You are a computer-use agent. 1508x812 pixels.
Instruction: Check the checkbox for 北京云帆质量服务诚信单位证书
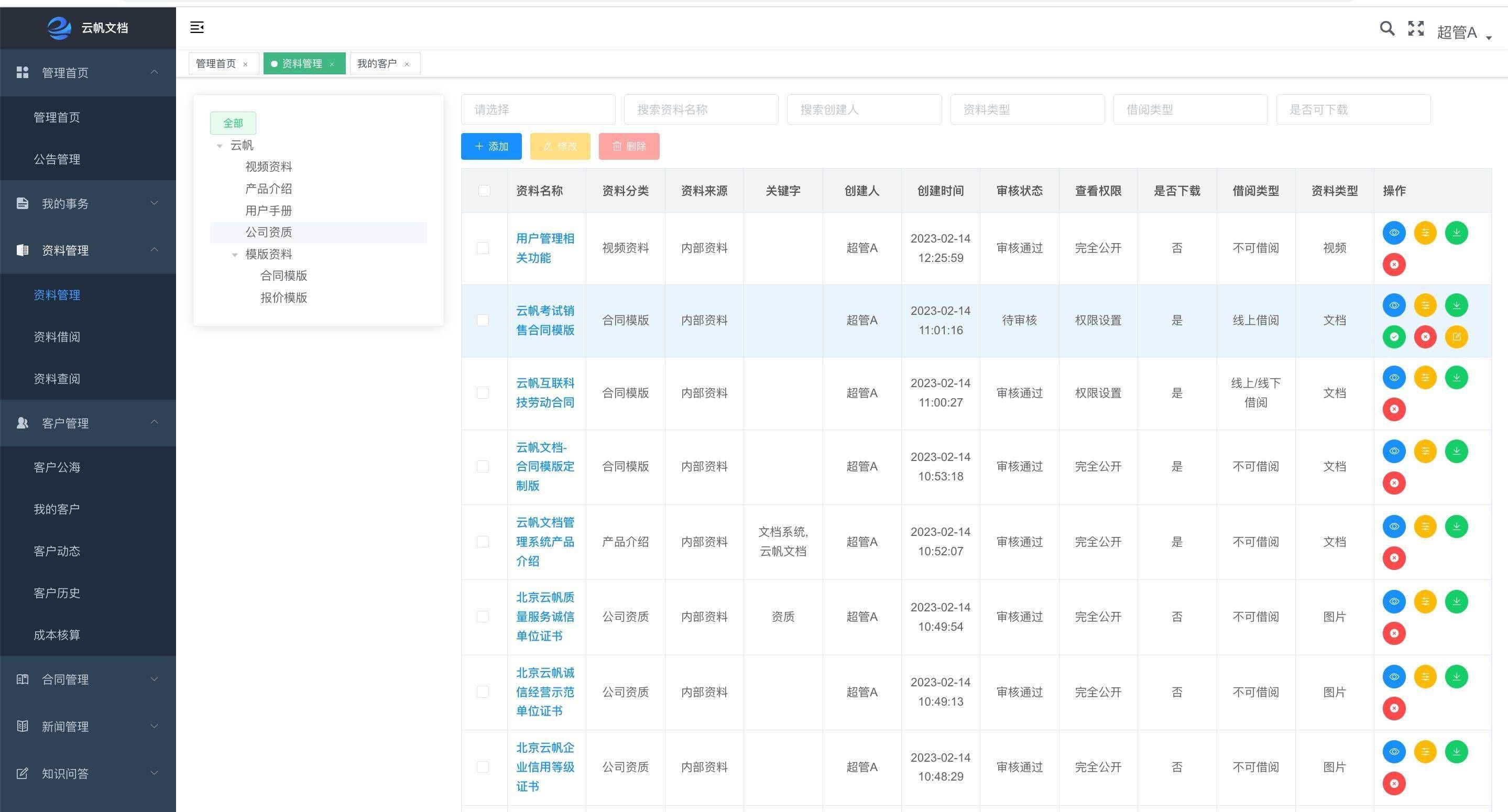point(483,617)
